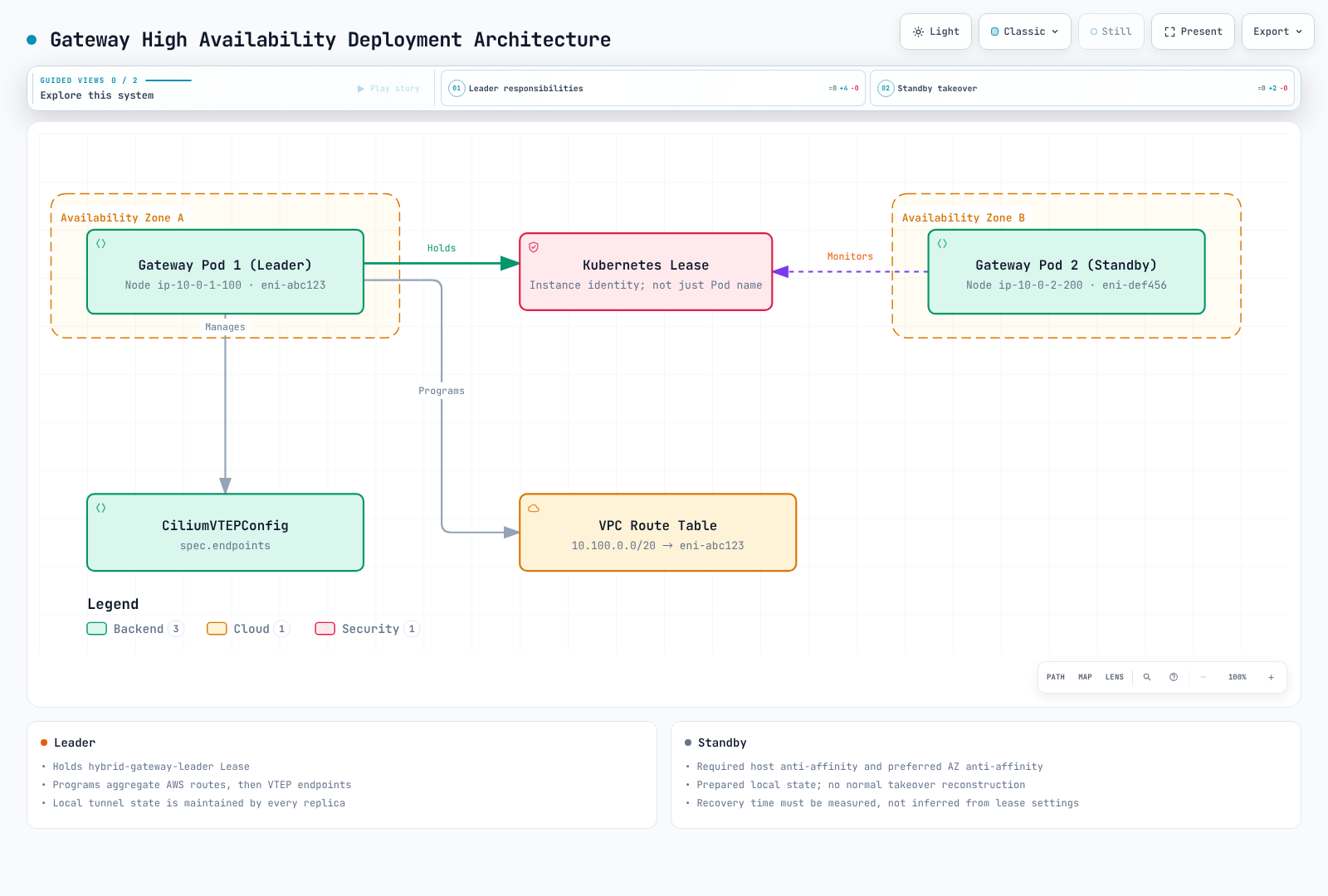
Task: Toggle the LENS view mode
Action: coord(1114,677)
